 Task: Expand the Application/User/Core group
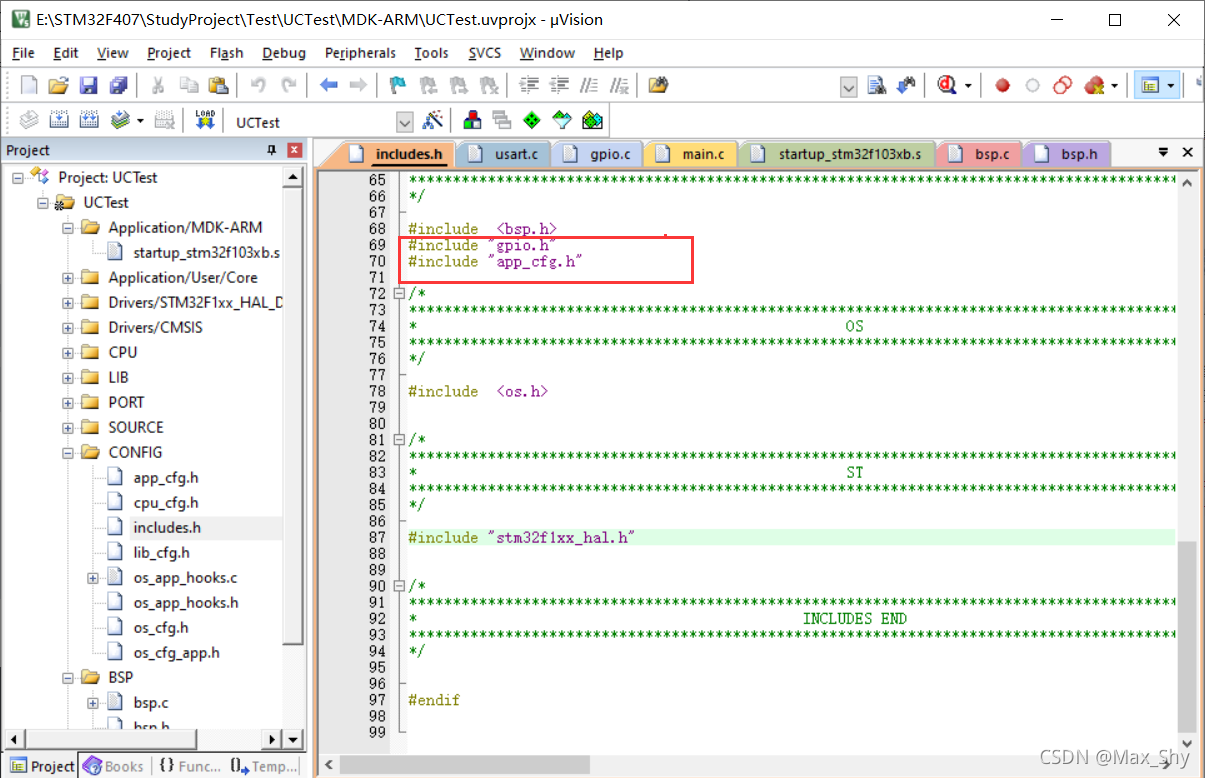click(x=68, y=278)
